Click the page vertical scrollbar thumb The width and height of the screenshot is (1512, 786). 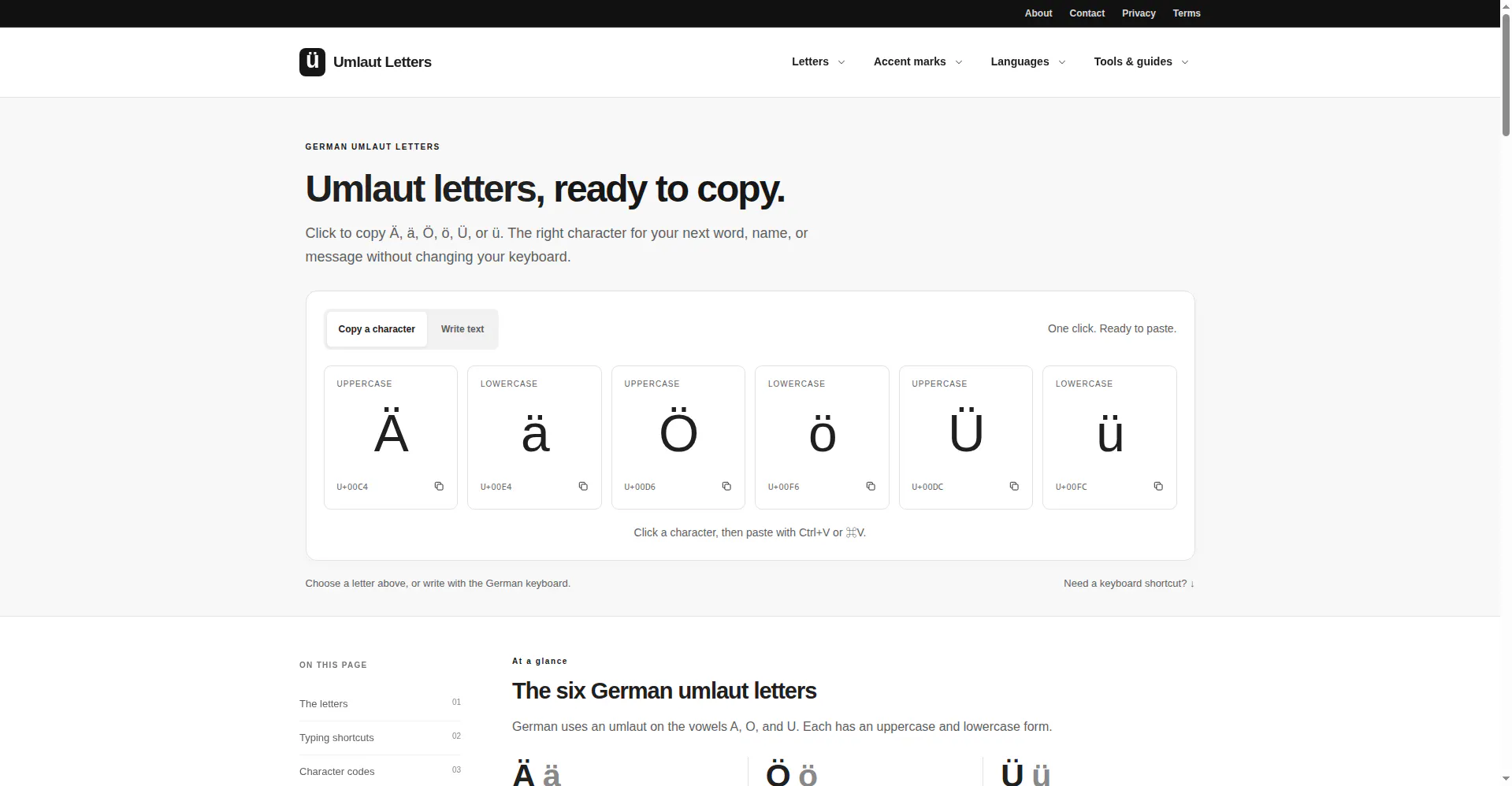pyautogui.click(x=1506, y=75)
